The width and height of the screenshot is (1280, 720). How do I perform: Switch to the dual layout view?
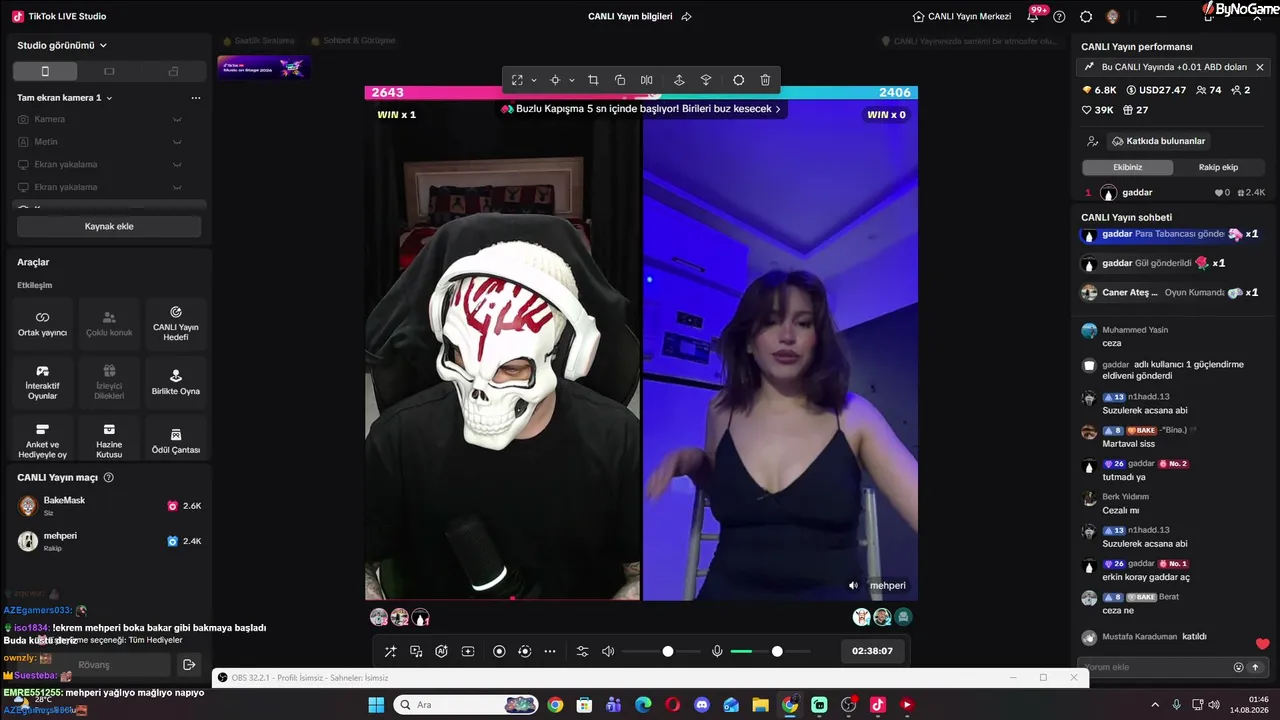pos(173,71)
